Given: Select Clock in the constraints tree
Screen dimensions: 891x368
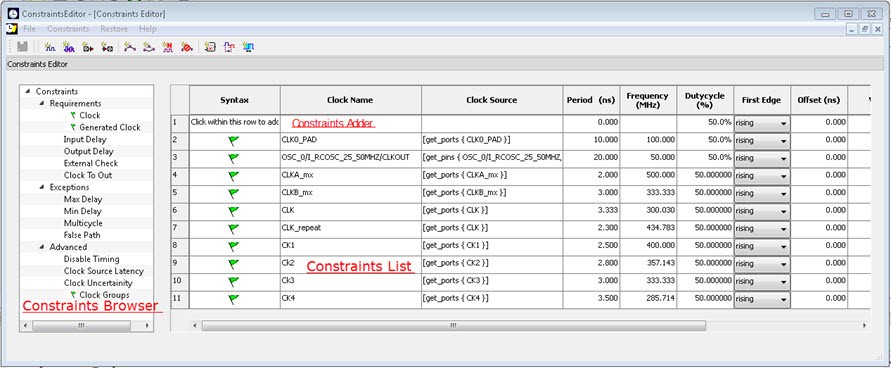Looking at the screenshot, I should pyautogui.click(x=90, y=115).
